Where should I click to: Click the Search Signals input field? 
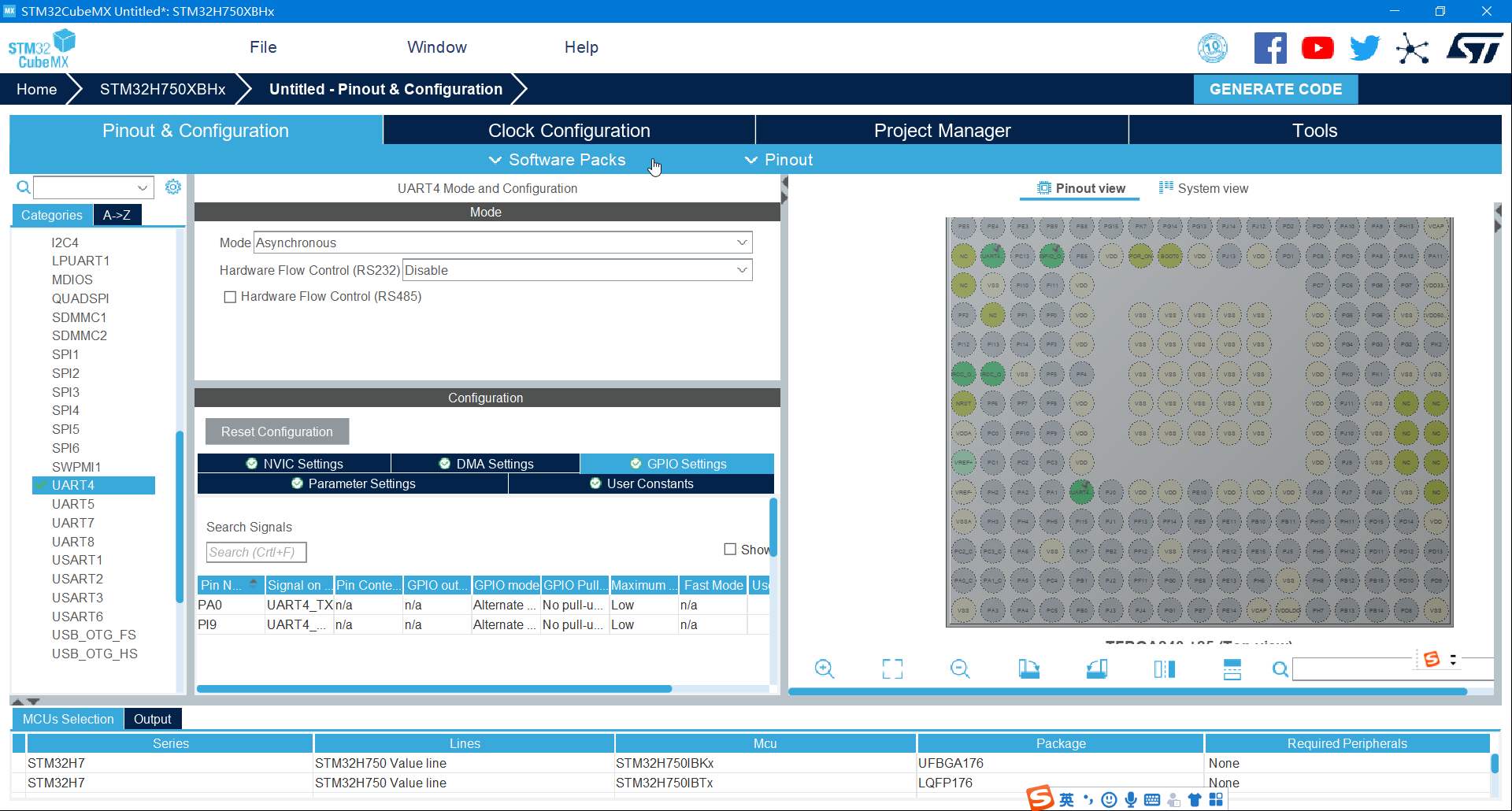(x=256, y=552)
